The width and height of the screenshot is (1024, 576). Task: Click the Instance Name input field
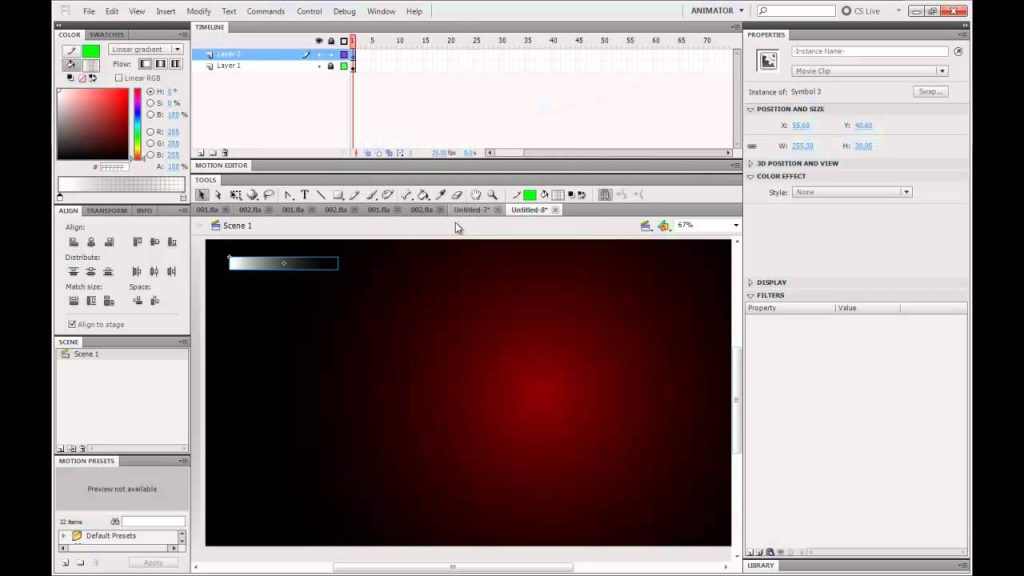870,51
